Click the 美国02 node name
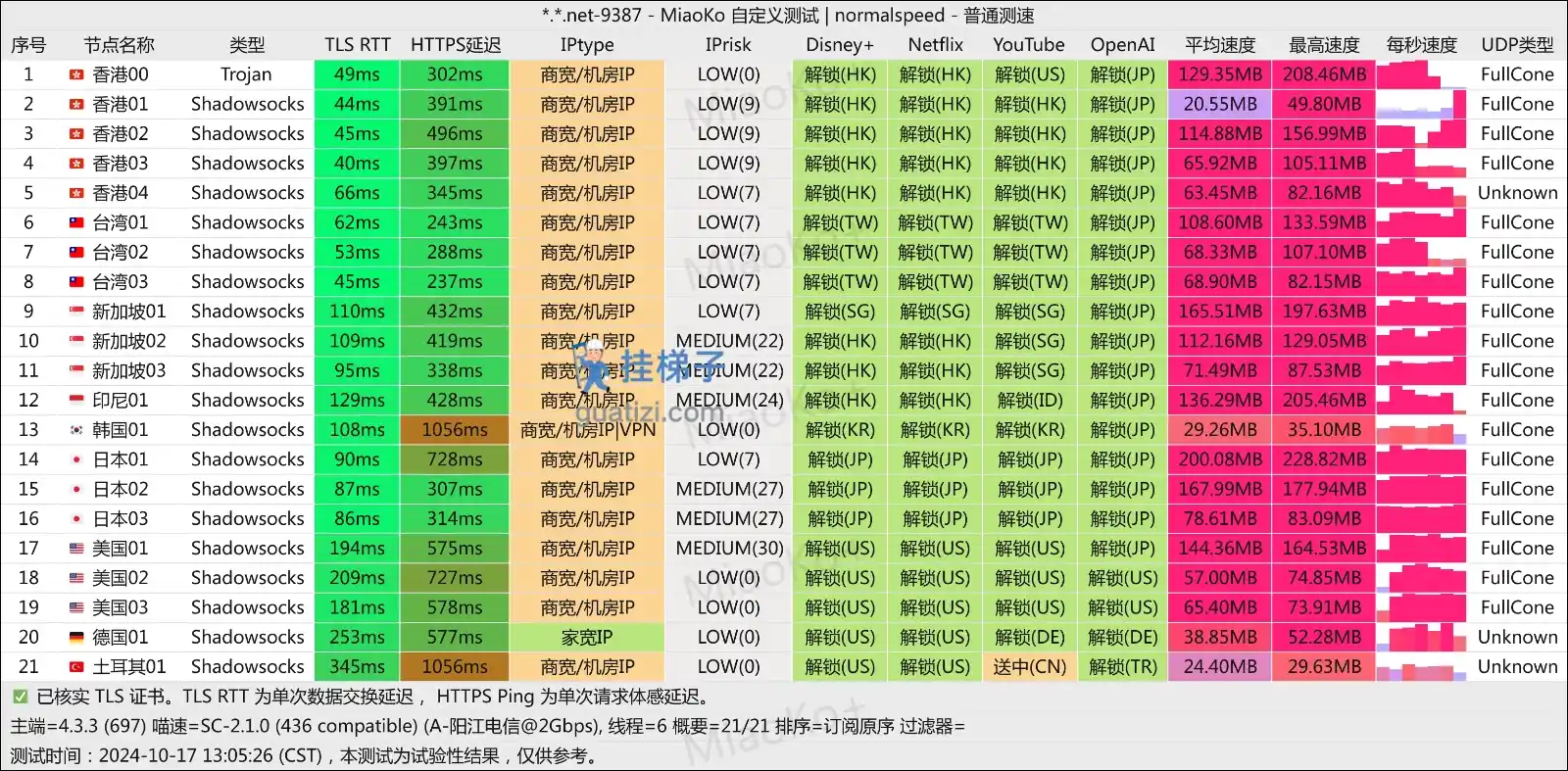This screenshot has height=771, width=1568. pos(121,578)
